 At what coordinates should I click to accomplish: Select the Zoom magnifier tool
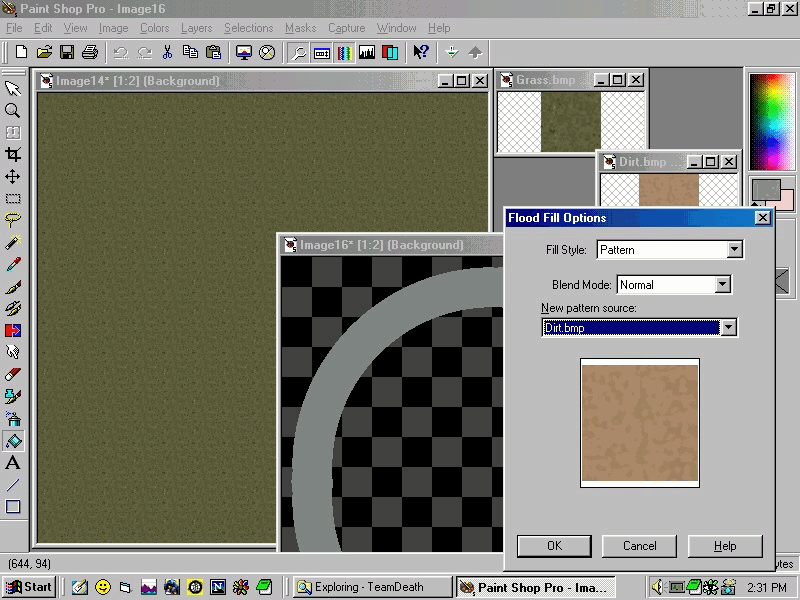[x=13, y=111]
